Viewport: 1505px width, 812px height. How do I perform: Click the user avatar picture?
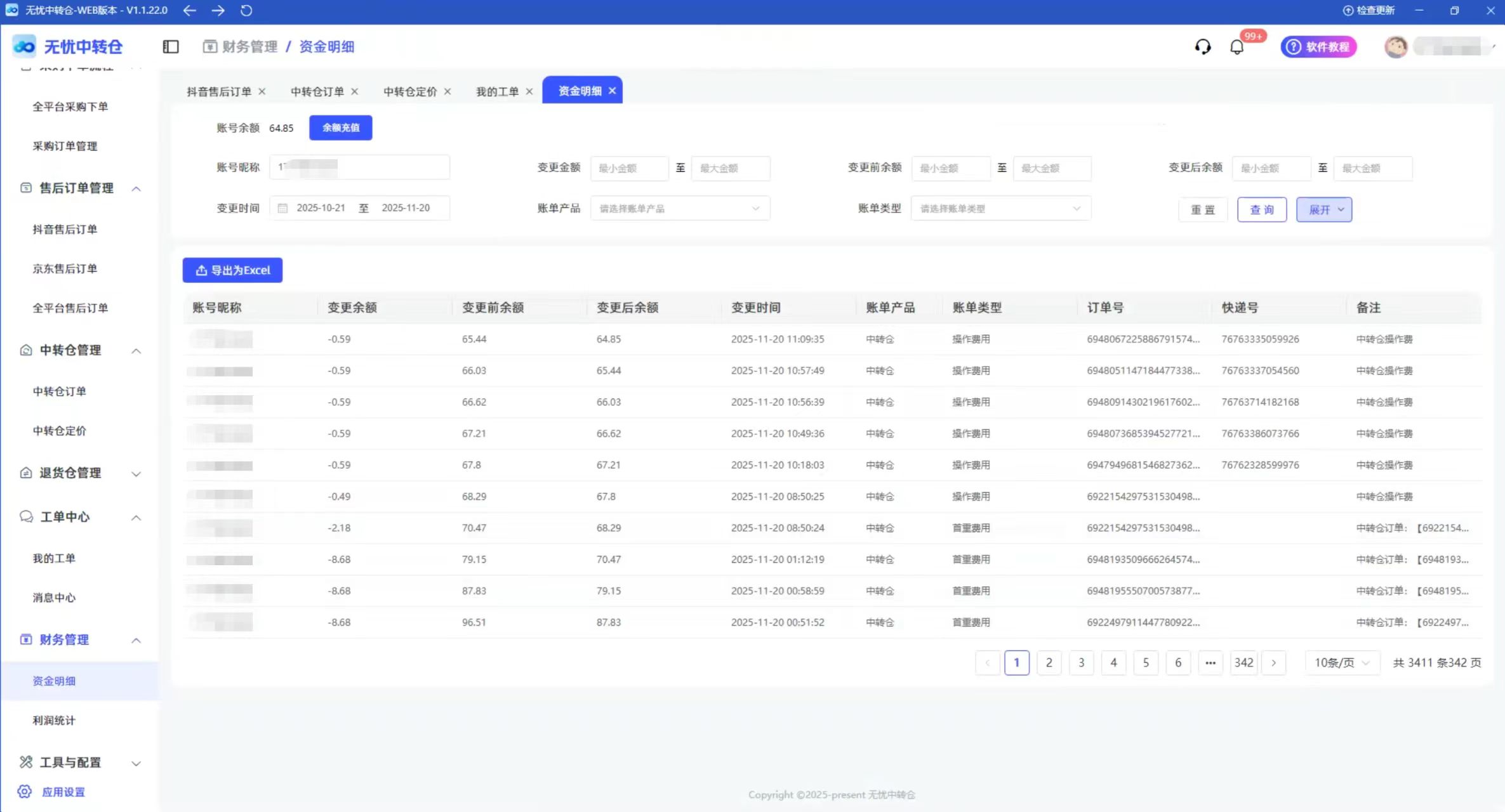(x=1395, y=47)
